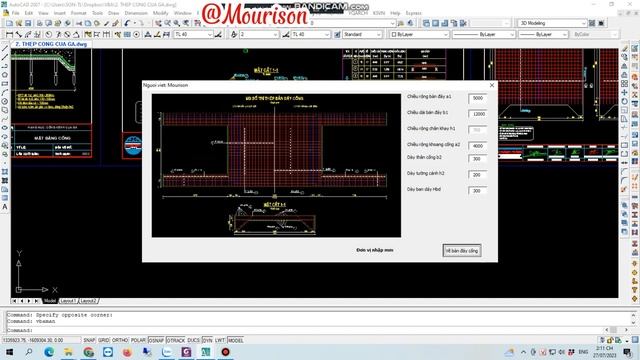Click the New drawing icon
Viewport: 640px width, 360px height.
click(x=9, y=23)
